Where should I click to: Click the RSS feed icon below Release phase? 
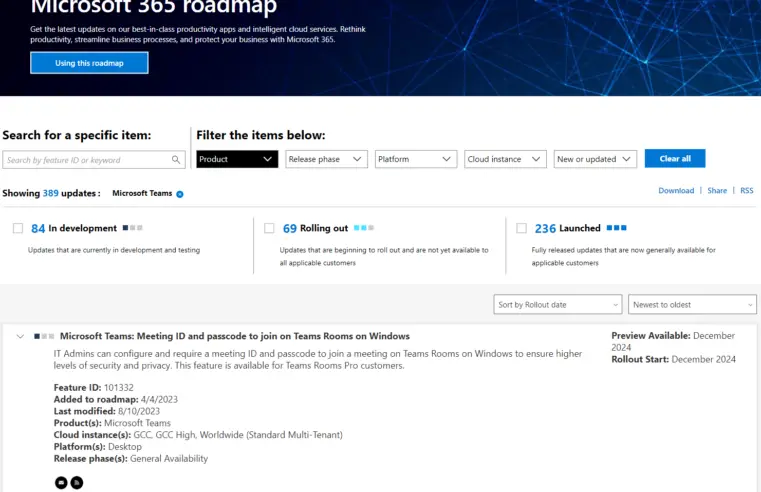(x=77, y=482)
